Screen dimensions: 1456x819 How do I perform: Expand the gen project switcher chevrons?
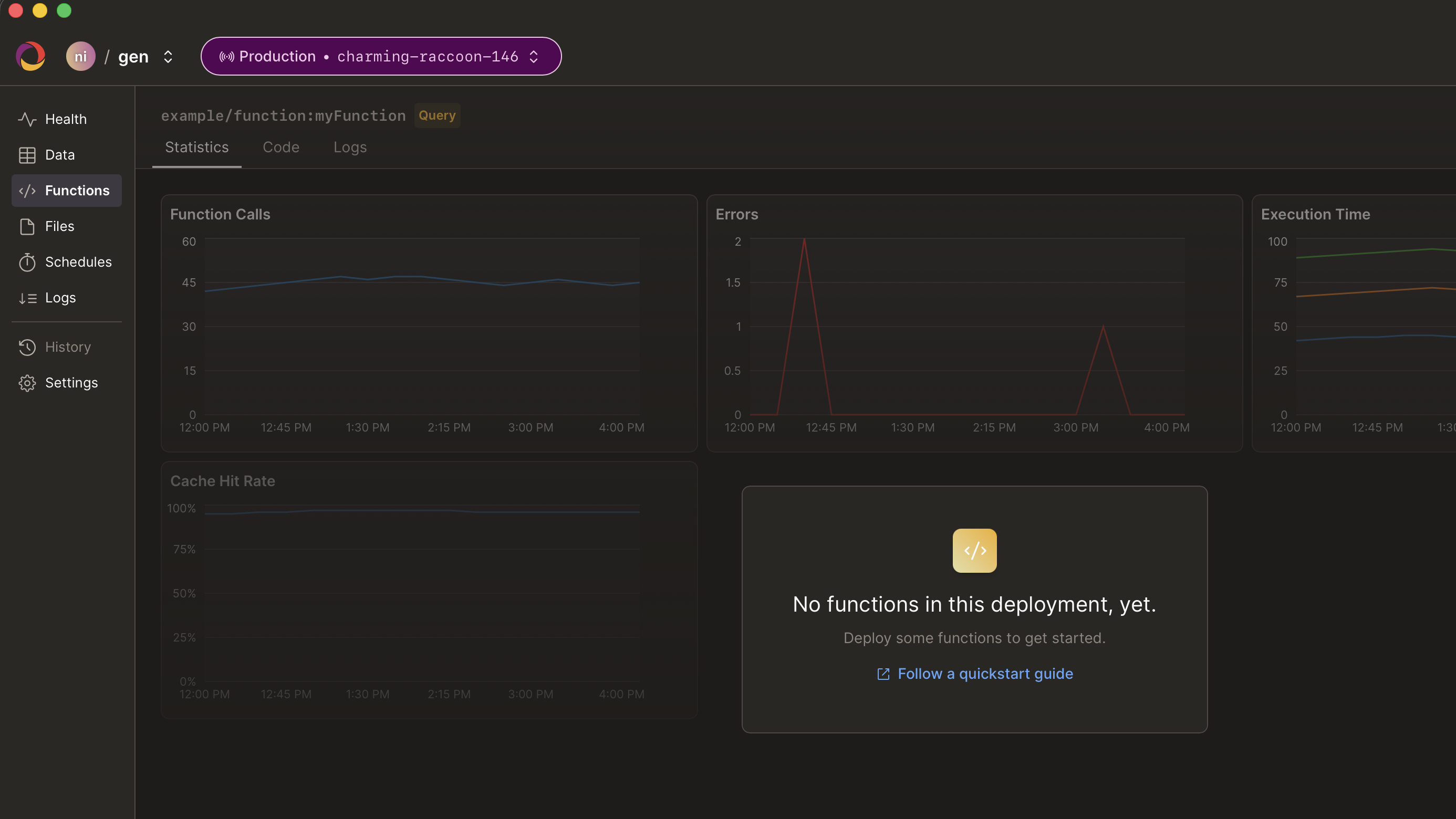click(x=168, y=57)
